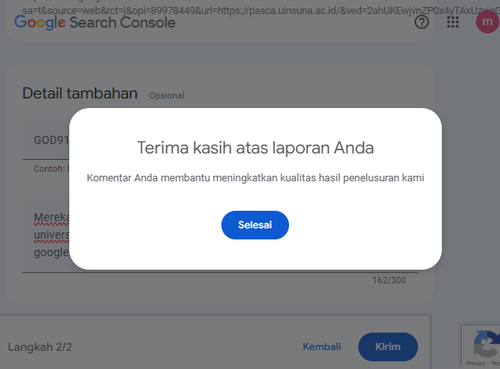
Task: Click the Search Console title text
Action: [122, 23]
